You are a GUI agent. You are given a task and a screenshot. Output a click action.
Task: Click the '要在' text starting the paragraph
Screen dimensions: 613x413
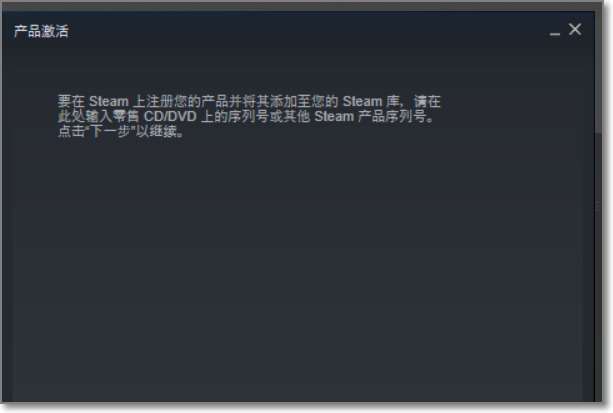(x=71, y=102)
